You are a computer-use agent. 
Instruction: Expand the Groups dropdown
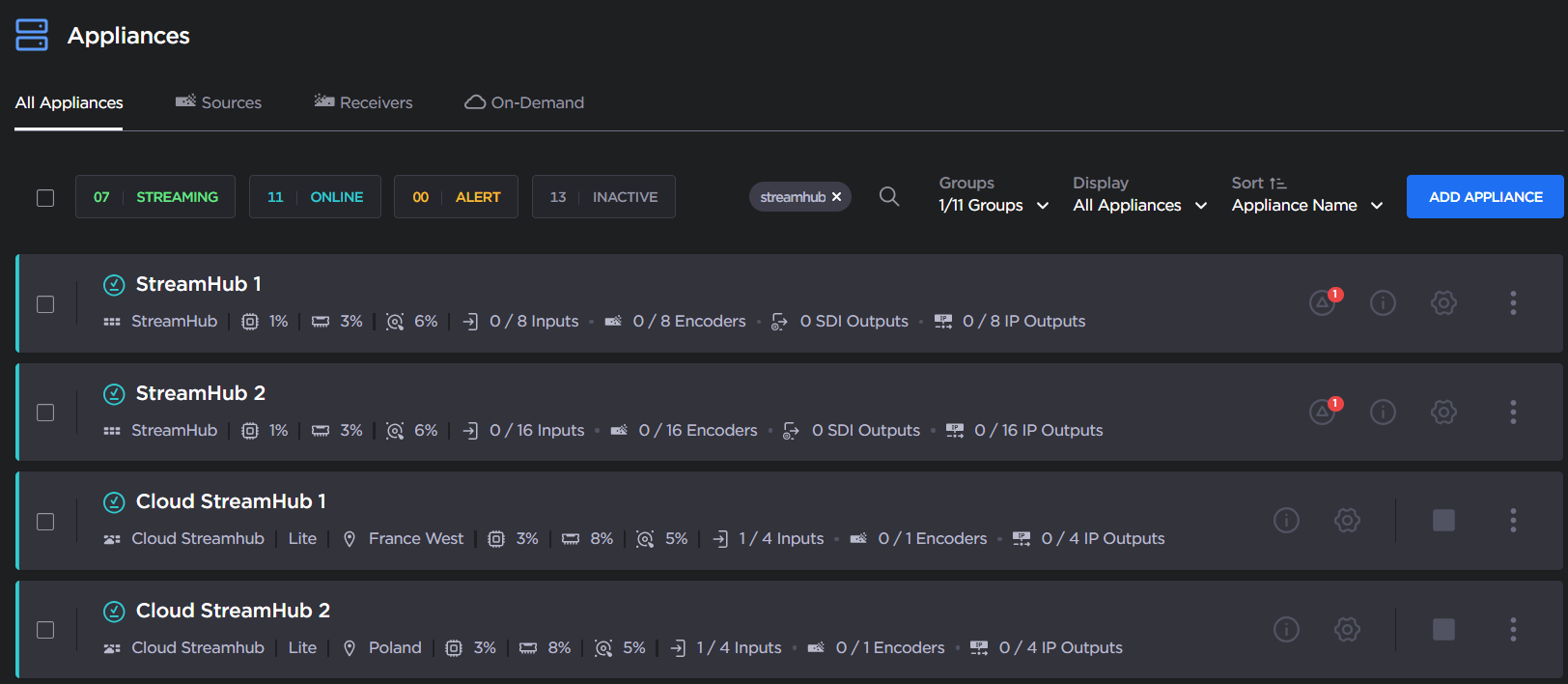[993, 205]
